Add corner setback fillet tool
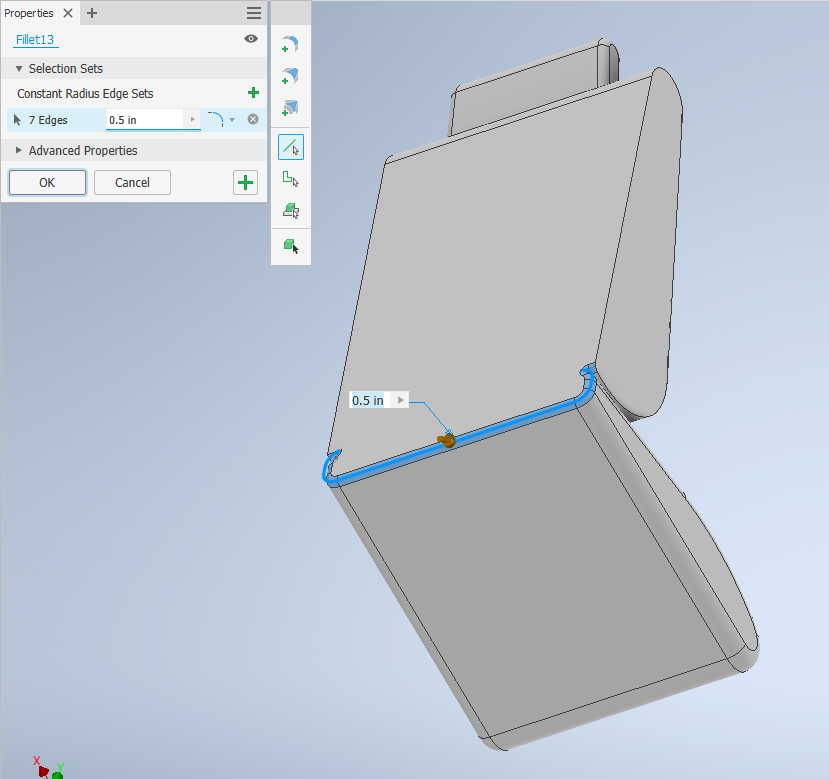 point(290,108)
